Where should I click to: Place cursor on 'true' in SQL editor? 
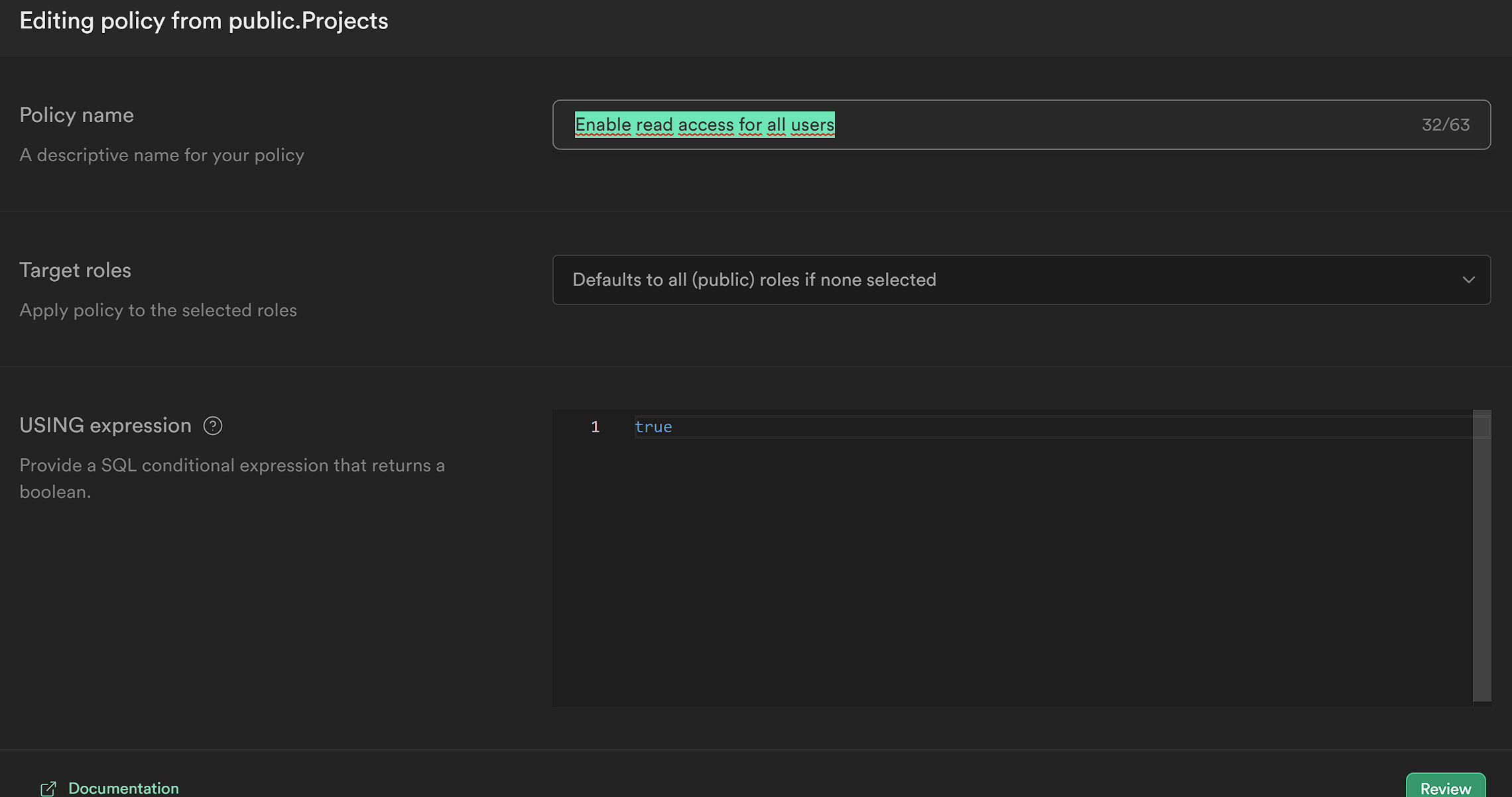point(653,427)
